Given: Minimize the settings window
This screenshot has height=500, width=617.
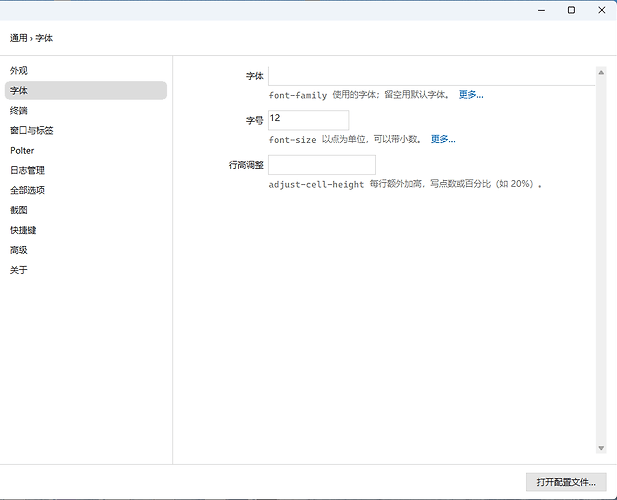Looking at the screenshot, I should pyautogui.click(x=541, y=10).
